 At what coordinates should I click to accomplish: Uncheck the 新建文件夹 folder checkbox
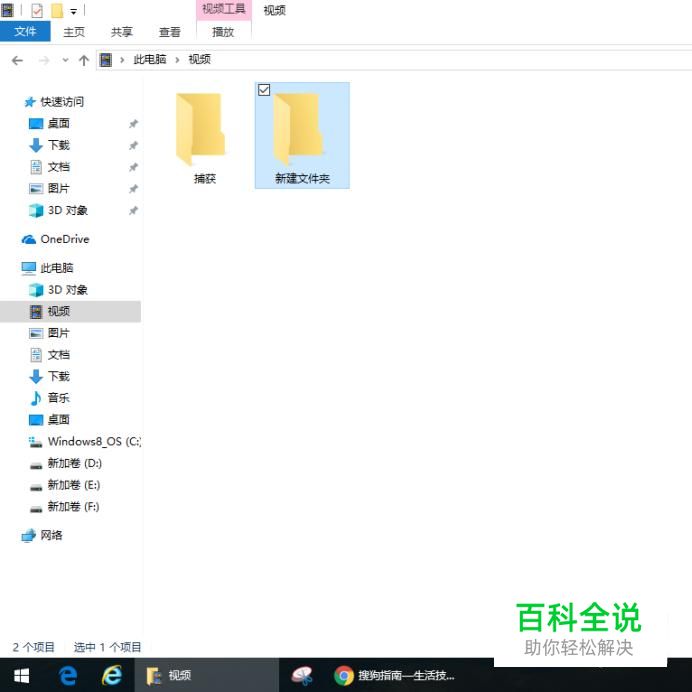tap(264, 90)
